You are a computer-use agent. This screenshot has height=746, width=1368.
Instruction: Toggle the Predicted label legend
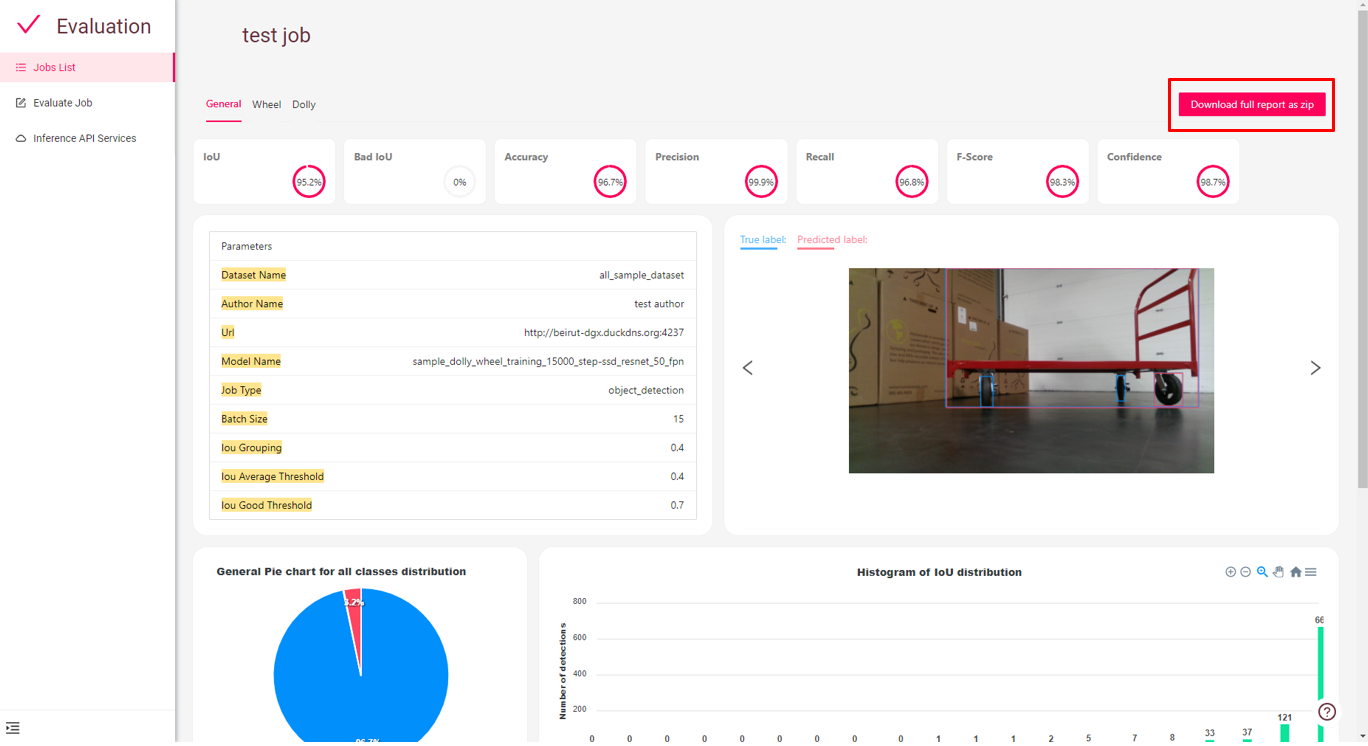click(x=832, y=240)
